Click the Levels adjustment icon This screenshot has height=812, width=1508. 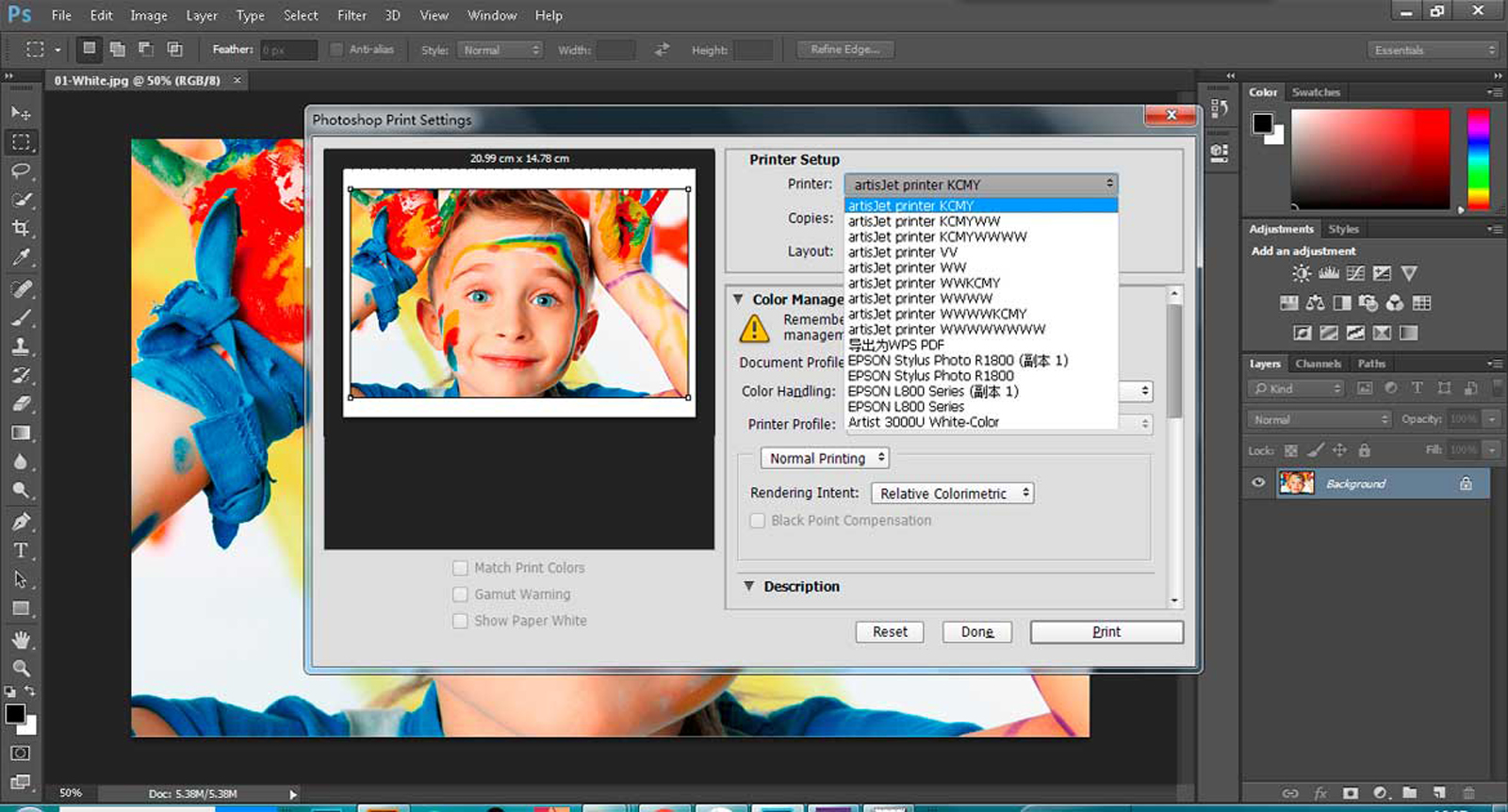1329,273
